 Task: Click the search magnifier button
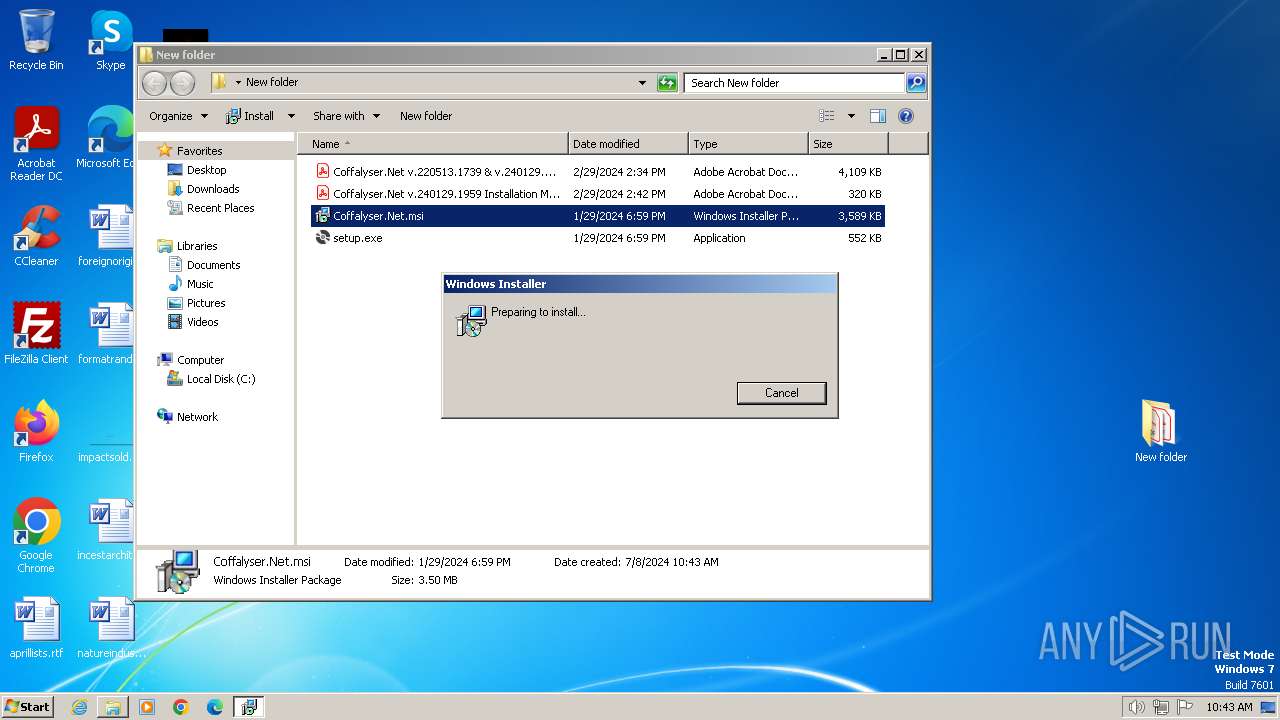pos(916,83)
